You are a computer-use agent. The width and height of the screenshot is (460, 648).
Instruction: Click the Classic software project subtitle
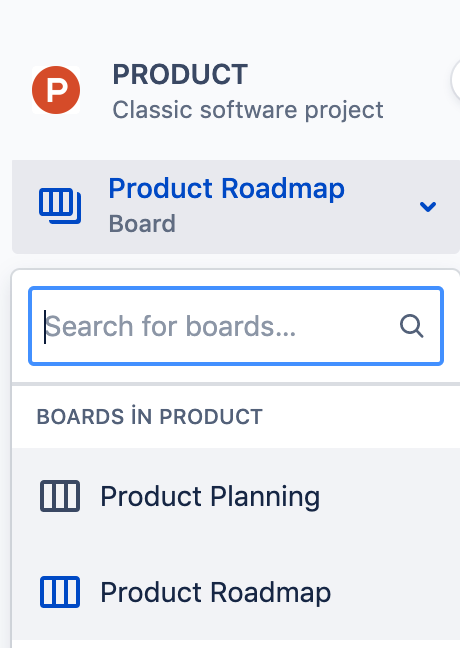(x=248, y=110)
